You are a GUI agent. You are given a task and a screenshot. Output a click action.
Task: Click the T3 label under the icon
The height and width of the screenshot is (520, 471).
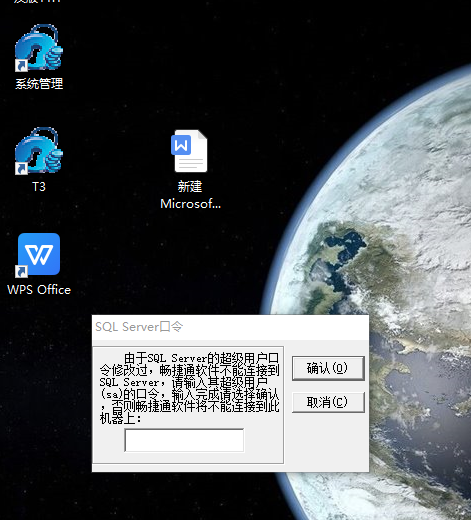(x=39, y=187)
